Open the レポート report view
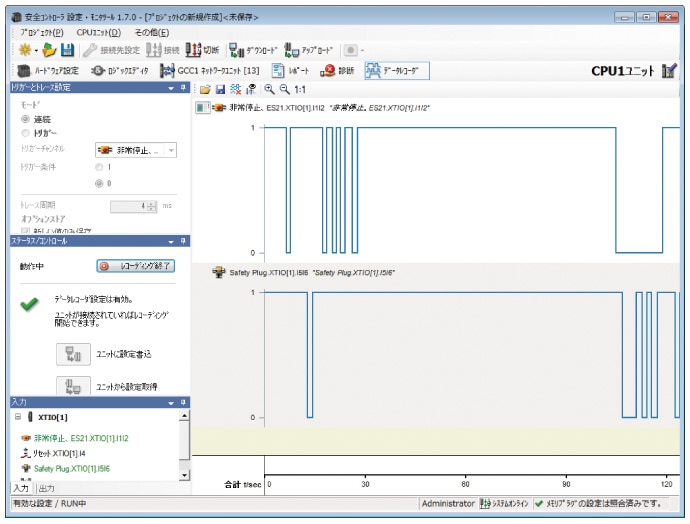 pos(292,71)
